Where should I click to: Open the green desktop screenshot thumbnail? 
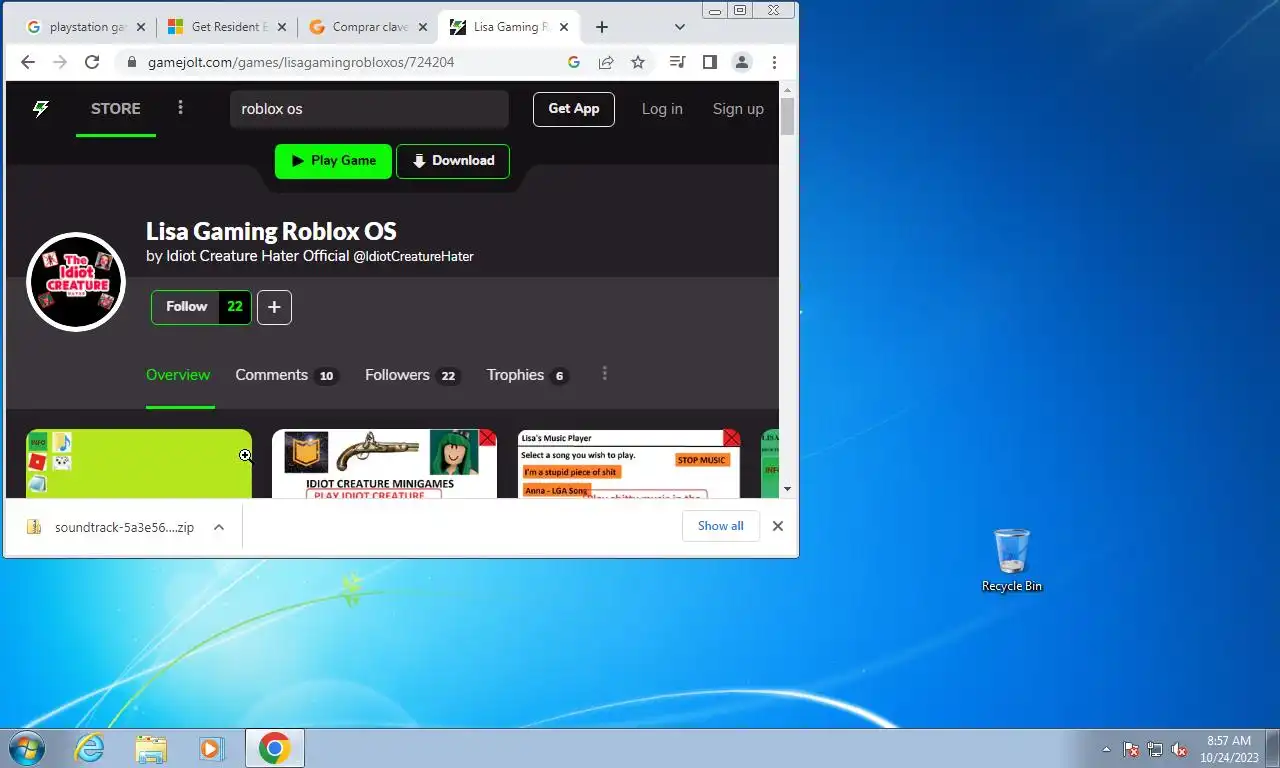(x=139, y=464)
